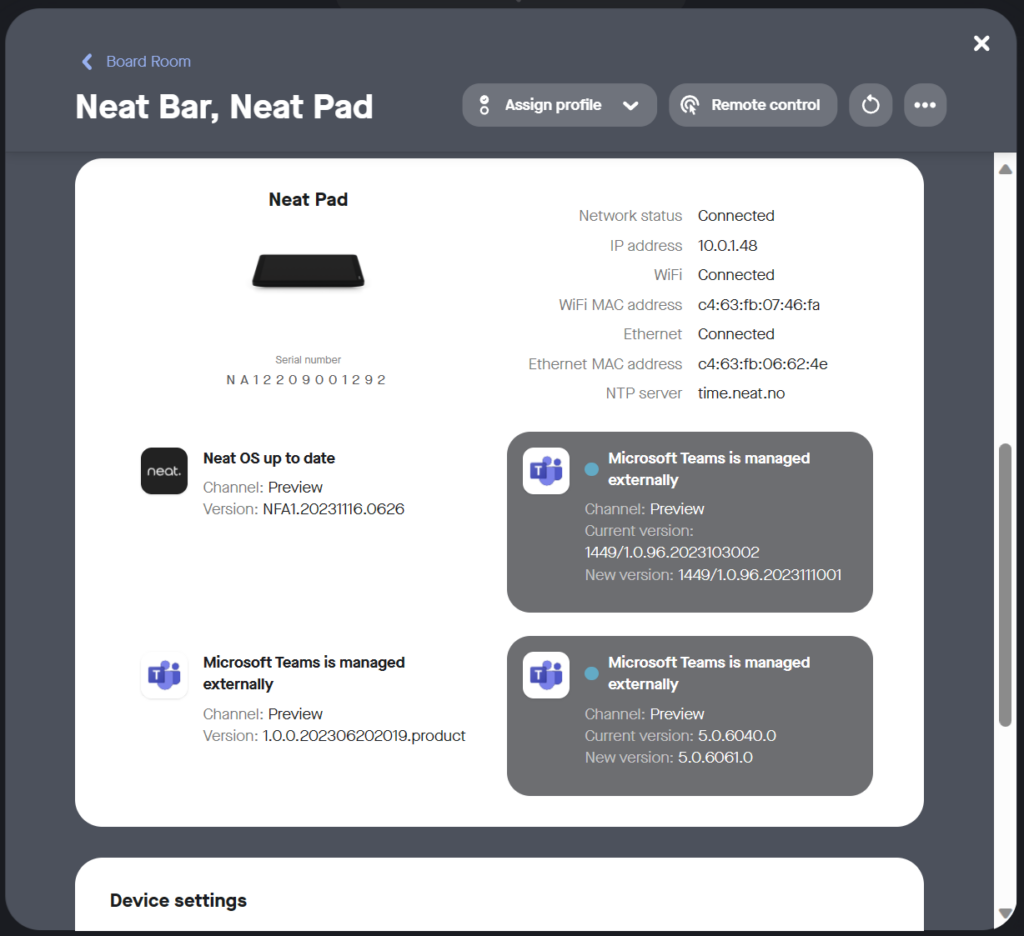Viewport: 1024px width, 936px height.
Task: Click the Neat Bar, Neat Pad title
Action: point(224,106)
